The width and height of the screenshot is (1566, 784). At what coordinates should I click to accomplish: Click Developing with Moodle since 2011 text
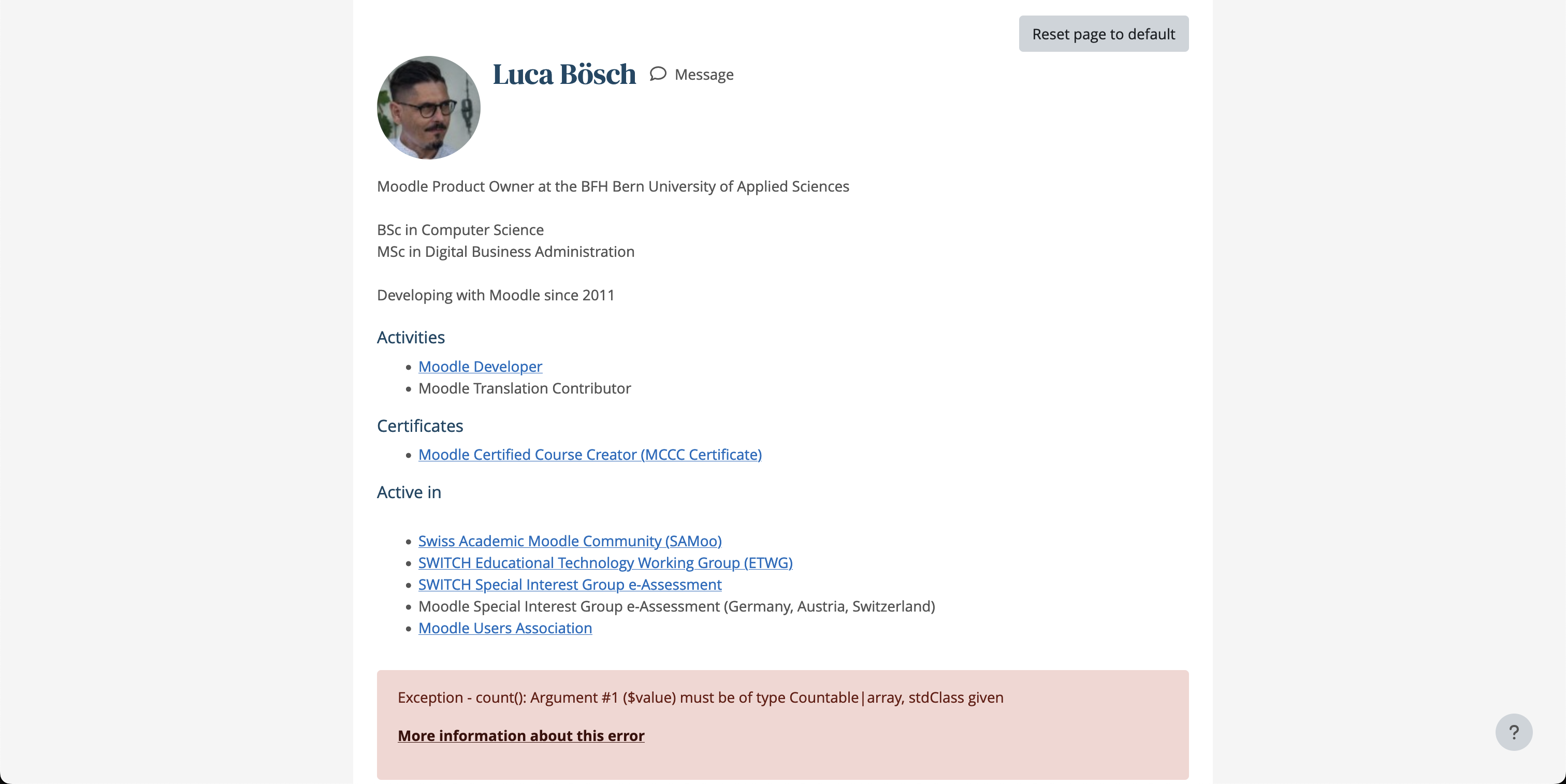tap(496, 295)
